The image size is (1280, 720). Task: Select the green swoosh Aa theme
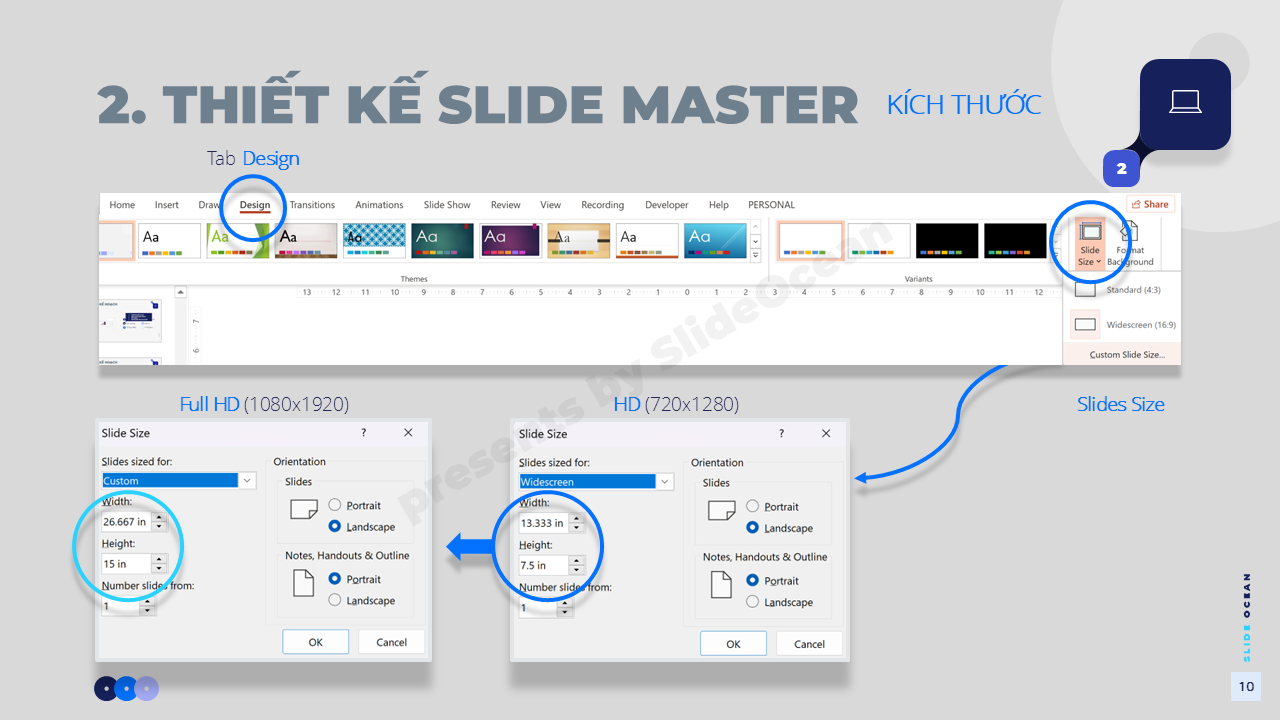[238, 241]
